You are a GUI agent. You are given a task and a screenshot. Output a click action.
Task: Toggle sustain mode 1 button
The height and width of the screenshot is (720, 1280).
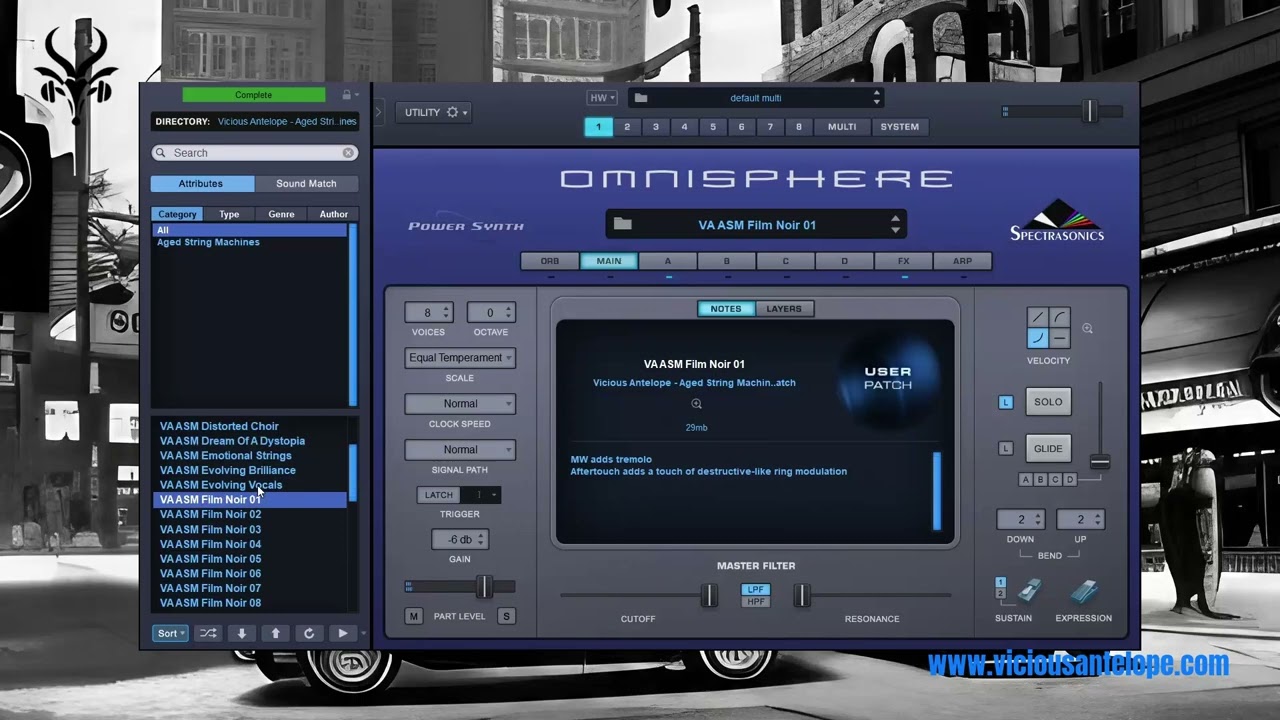pos(1000,583)
